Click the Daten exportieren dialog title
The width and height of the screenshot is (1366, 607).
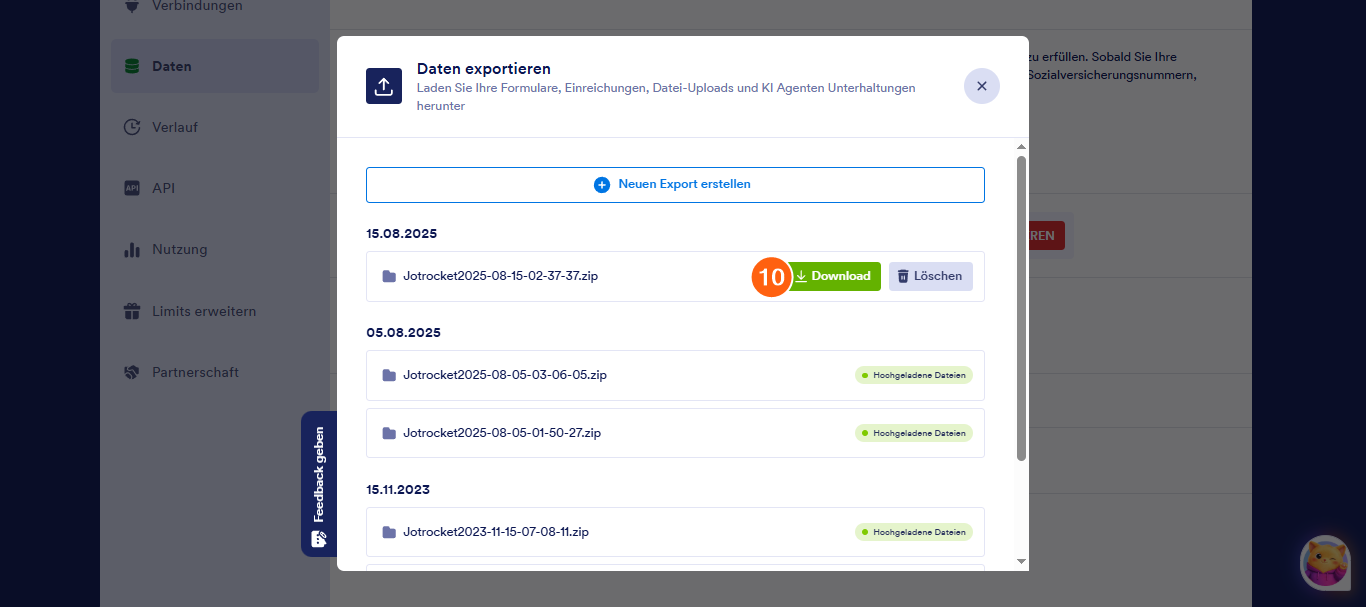coord(484,69)
